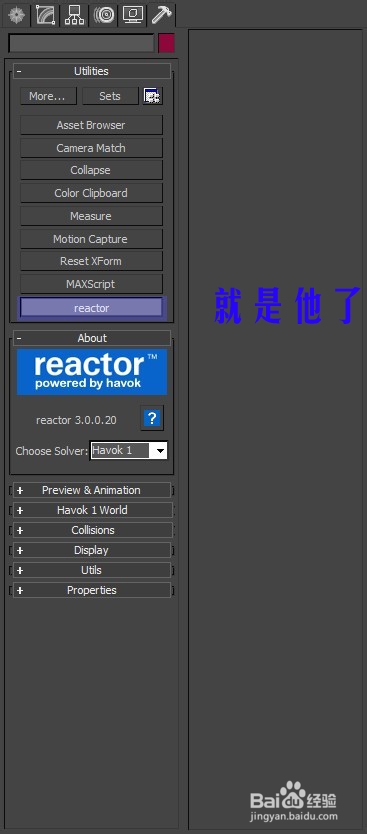Open the Create panel tab
367x834 pixels.
click(16, 15)
